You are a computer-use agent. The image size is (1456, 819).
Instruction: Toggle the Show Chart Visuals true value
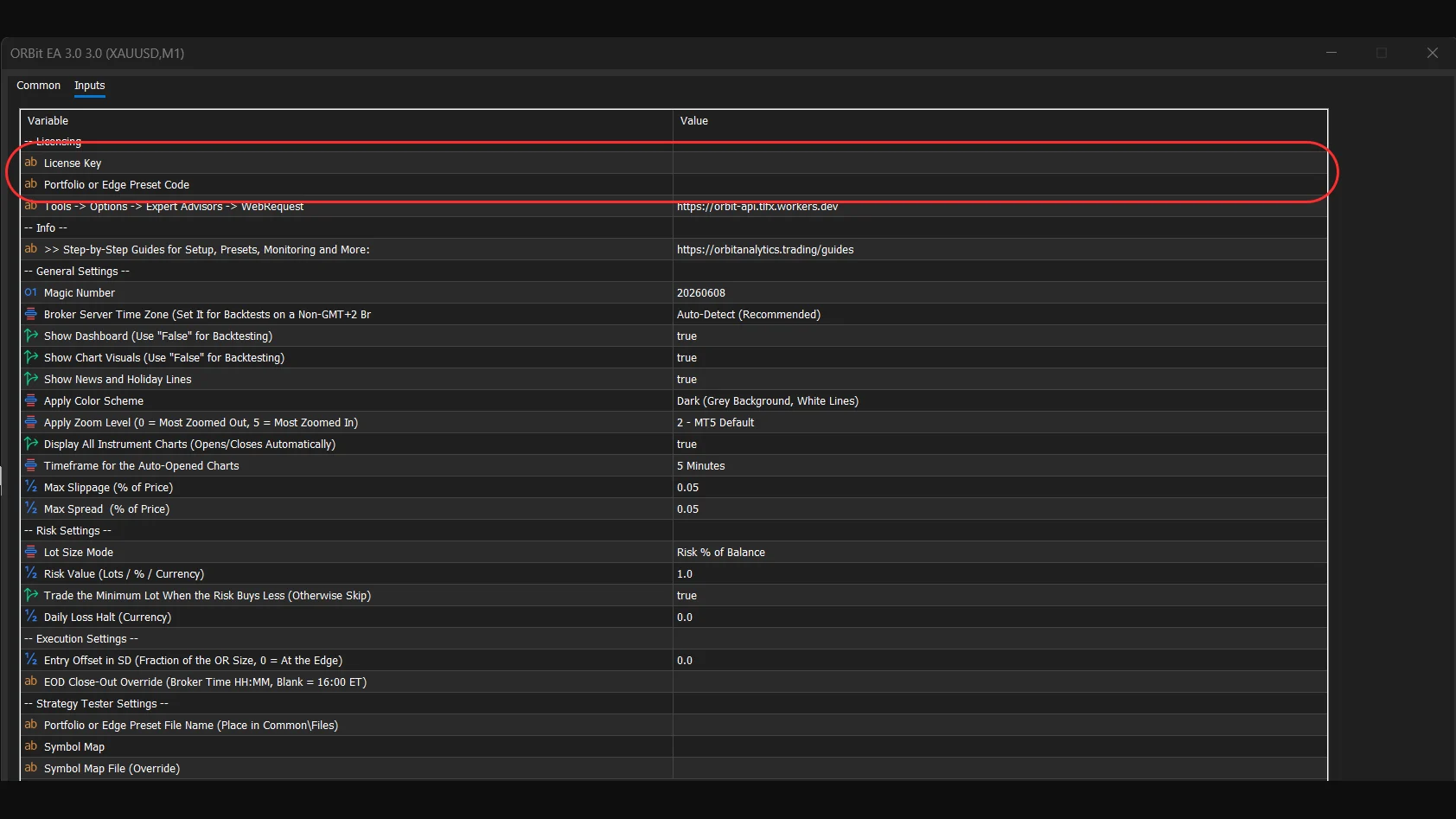(x=999, y=357)
